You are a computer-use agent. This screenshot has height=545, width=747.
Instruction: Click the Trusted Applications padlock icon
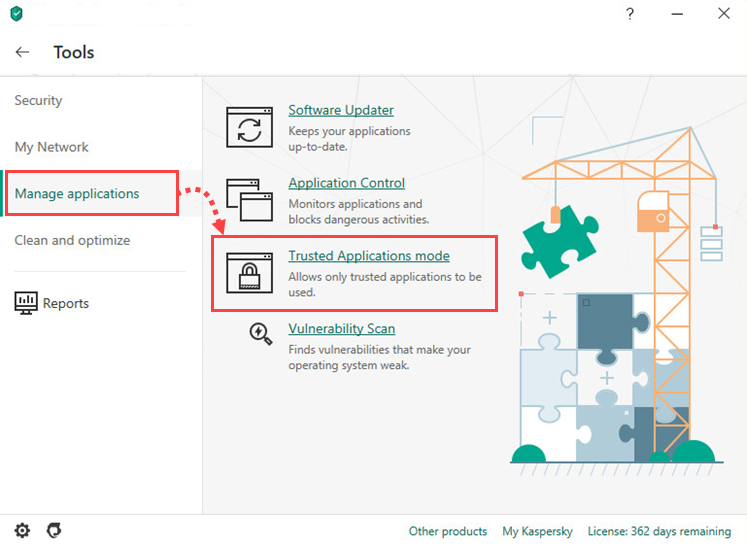point(249,273)
